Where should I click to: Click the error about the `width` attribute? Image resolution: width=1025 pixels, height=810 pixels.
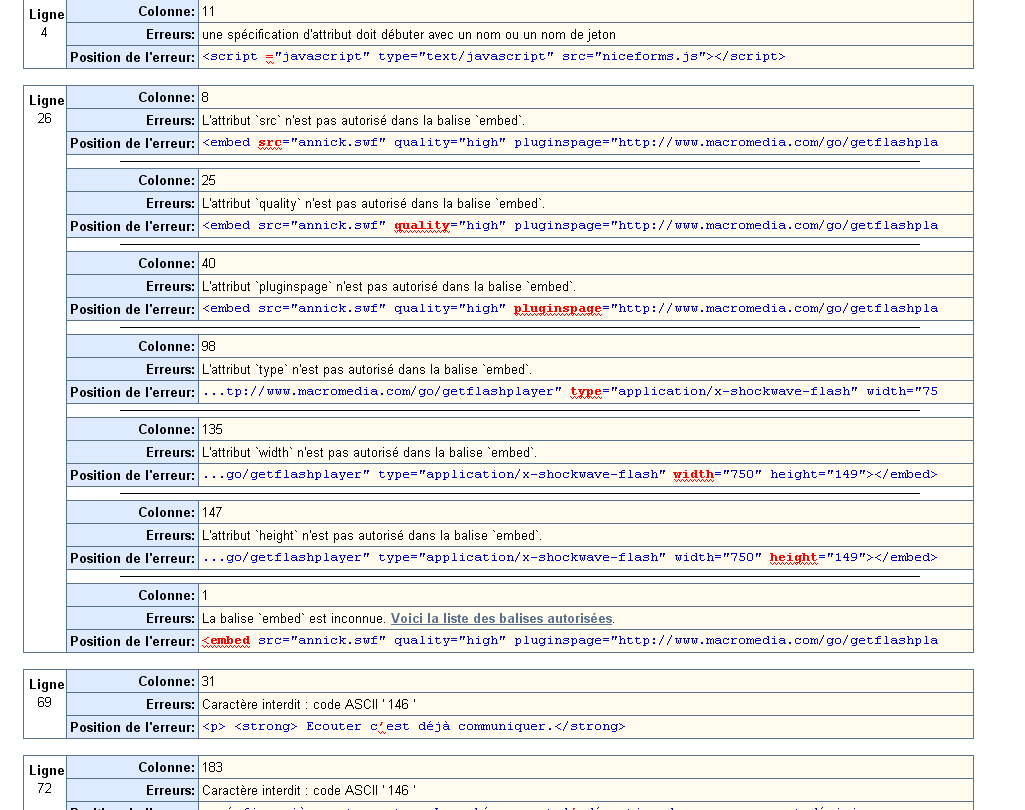pyautogui.click(x=369, y=453)
